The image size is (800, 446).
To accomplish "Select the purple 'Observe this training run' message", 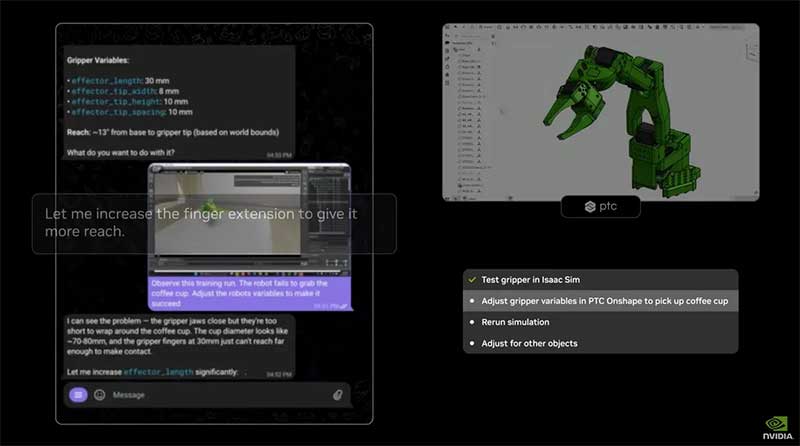I will point(249,293).
